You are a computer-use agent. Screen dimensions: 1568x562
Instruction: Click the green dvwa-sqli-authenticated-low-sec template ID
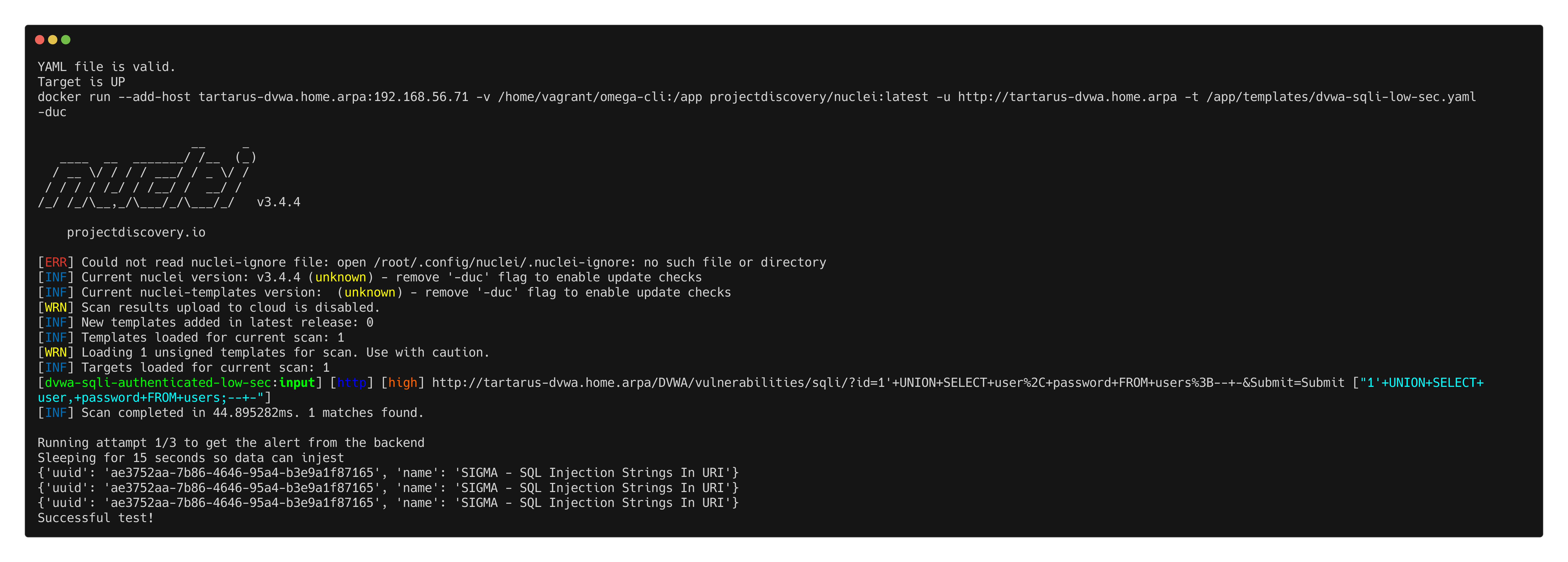[x=157, y=383]
